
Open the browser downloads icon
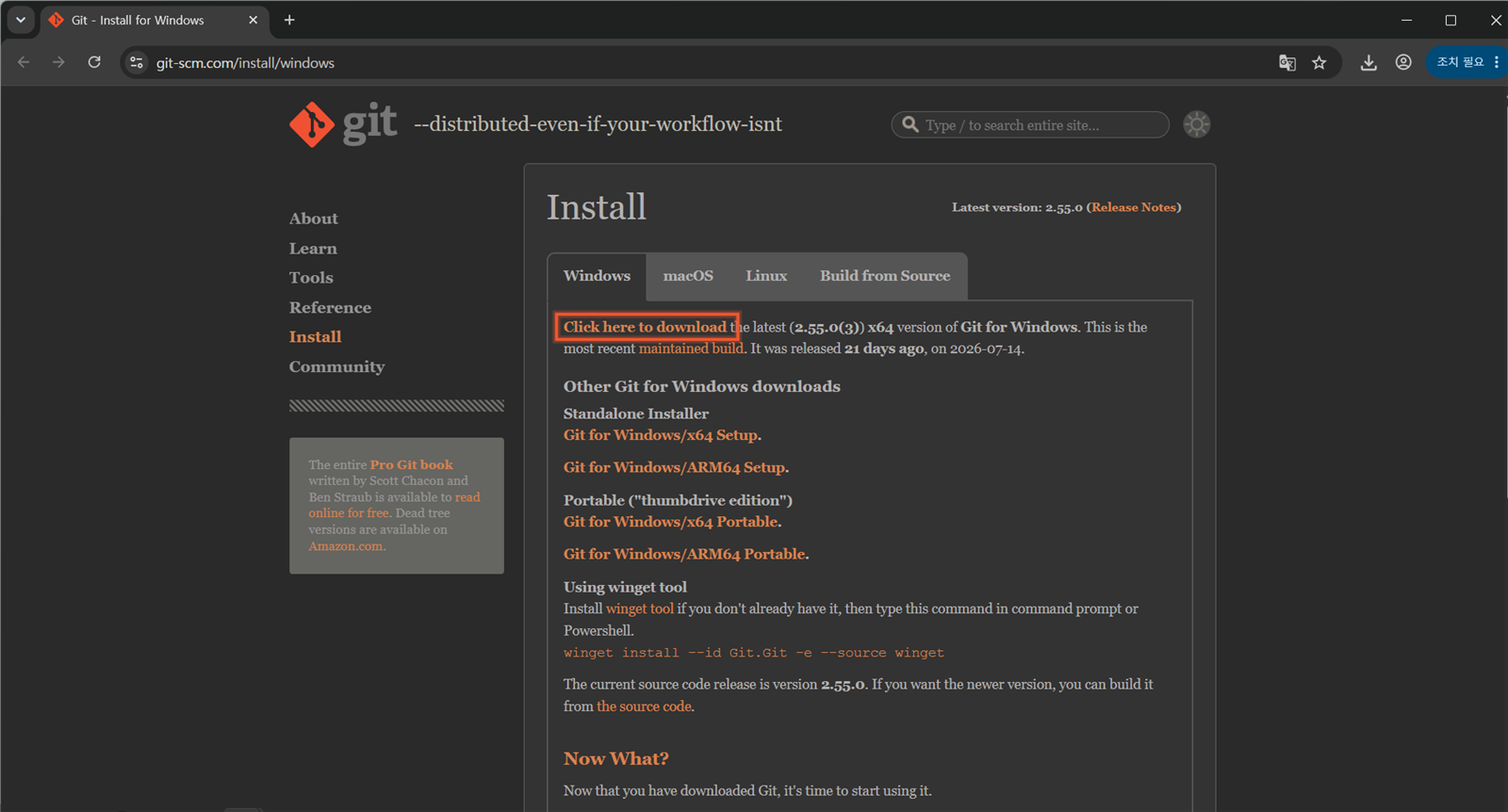[x=1369, y=62]
